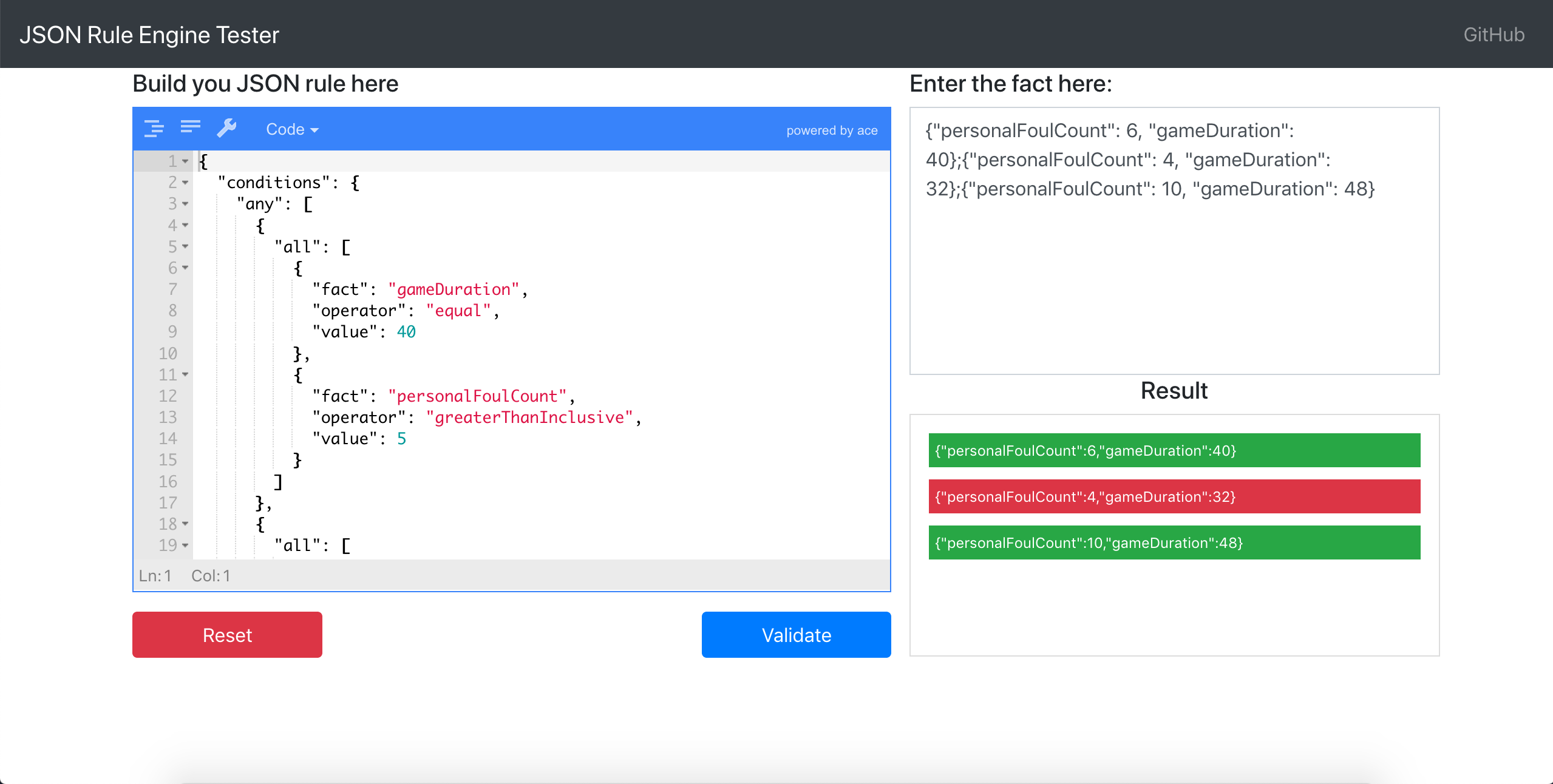The width and height of the screenshot is (1553, 784).
Task: Expand the Code dropdown arrow
Action: [316, 129]
